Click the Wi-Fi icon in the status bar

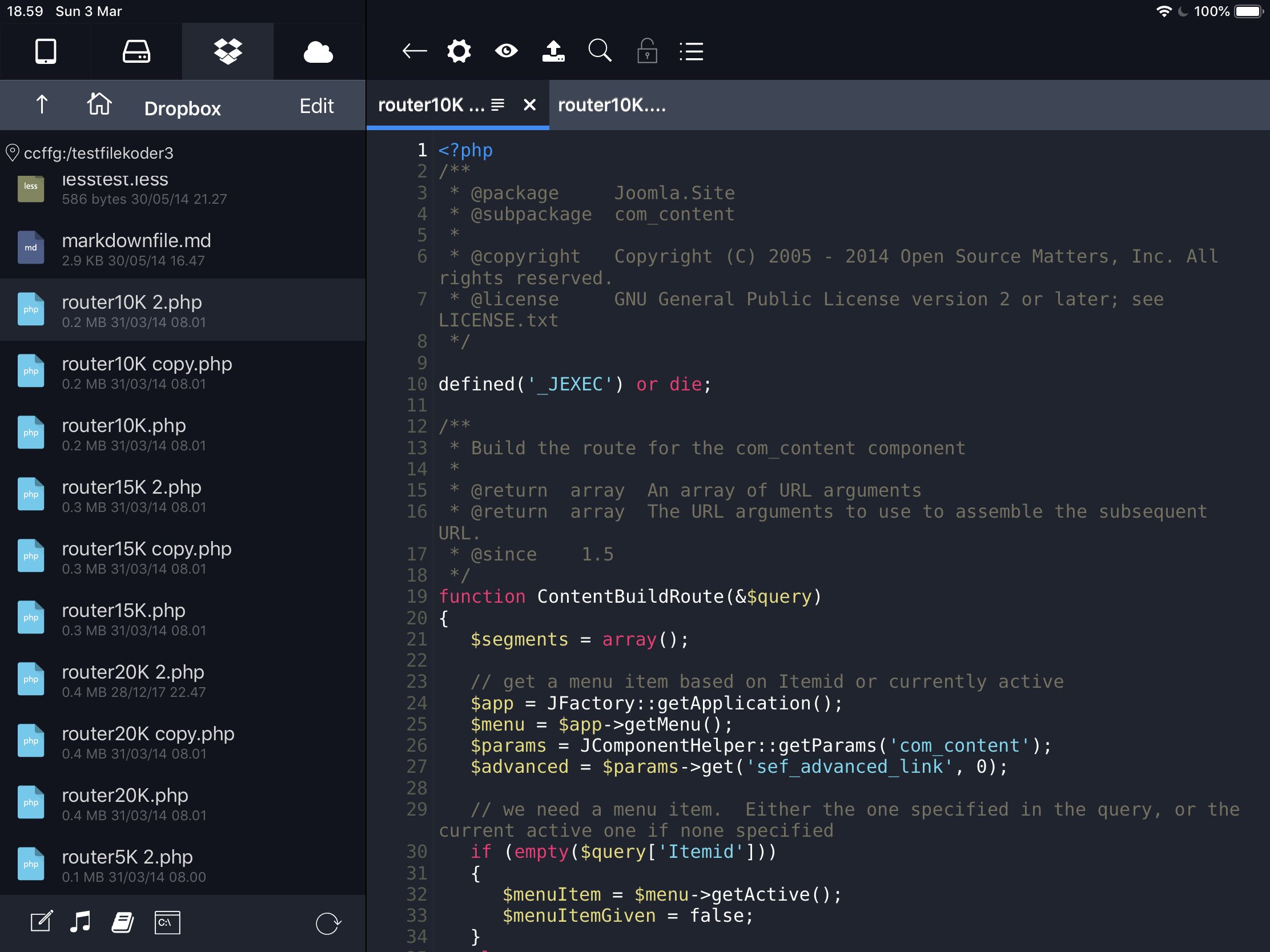tap(1164, 11)
